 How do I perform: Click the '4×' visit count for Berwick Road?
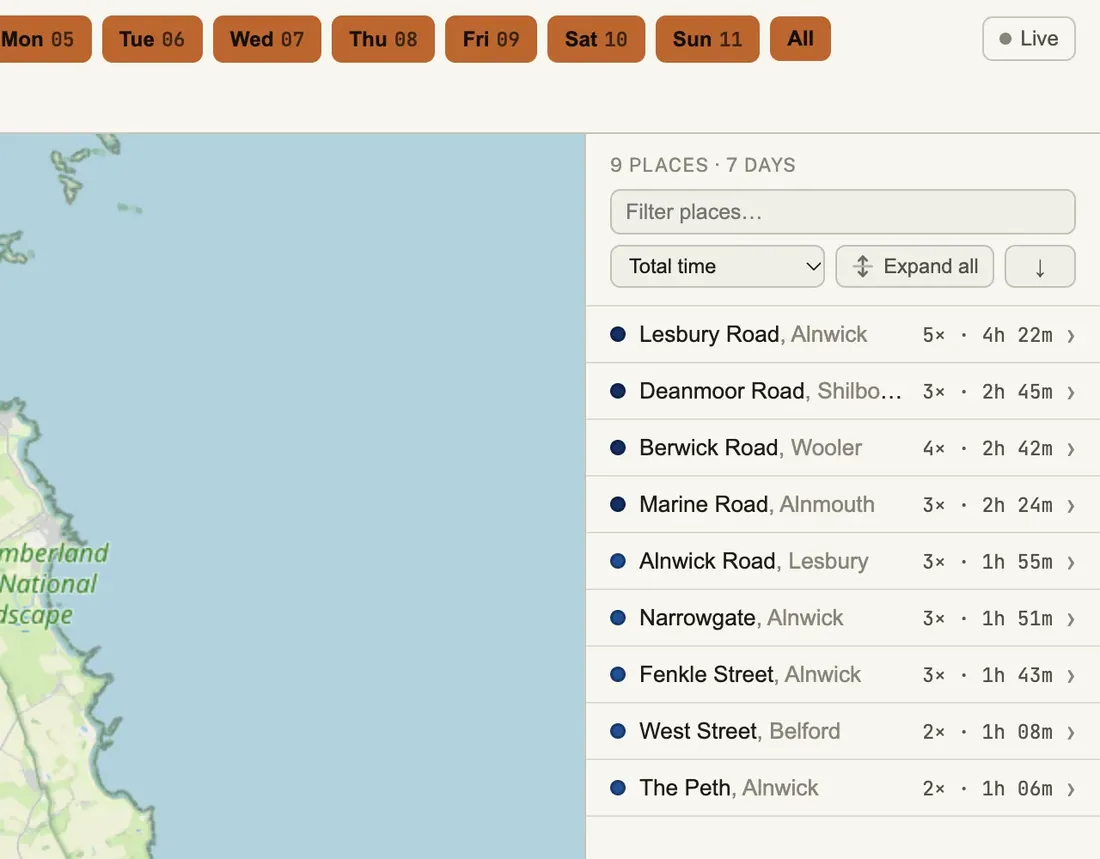tap(934, 449)
